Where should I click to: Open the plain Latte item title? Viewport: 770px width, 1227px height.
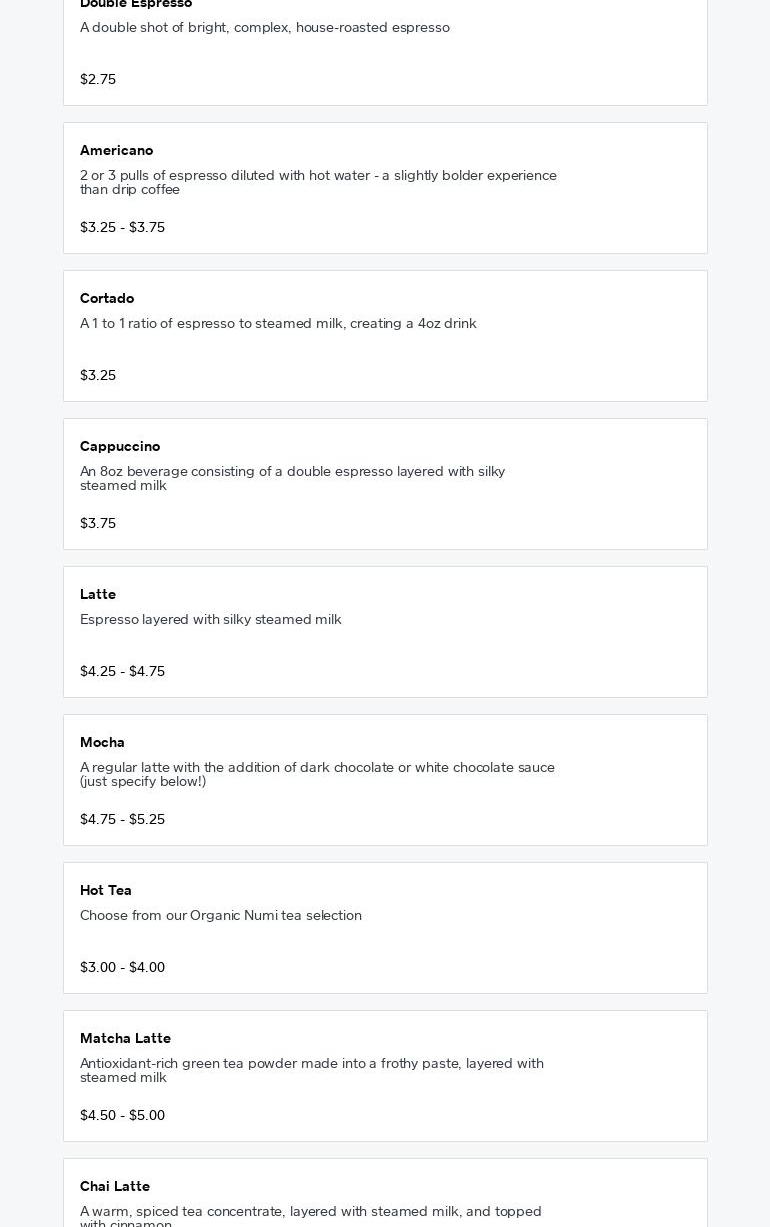(x=98, y=594)
